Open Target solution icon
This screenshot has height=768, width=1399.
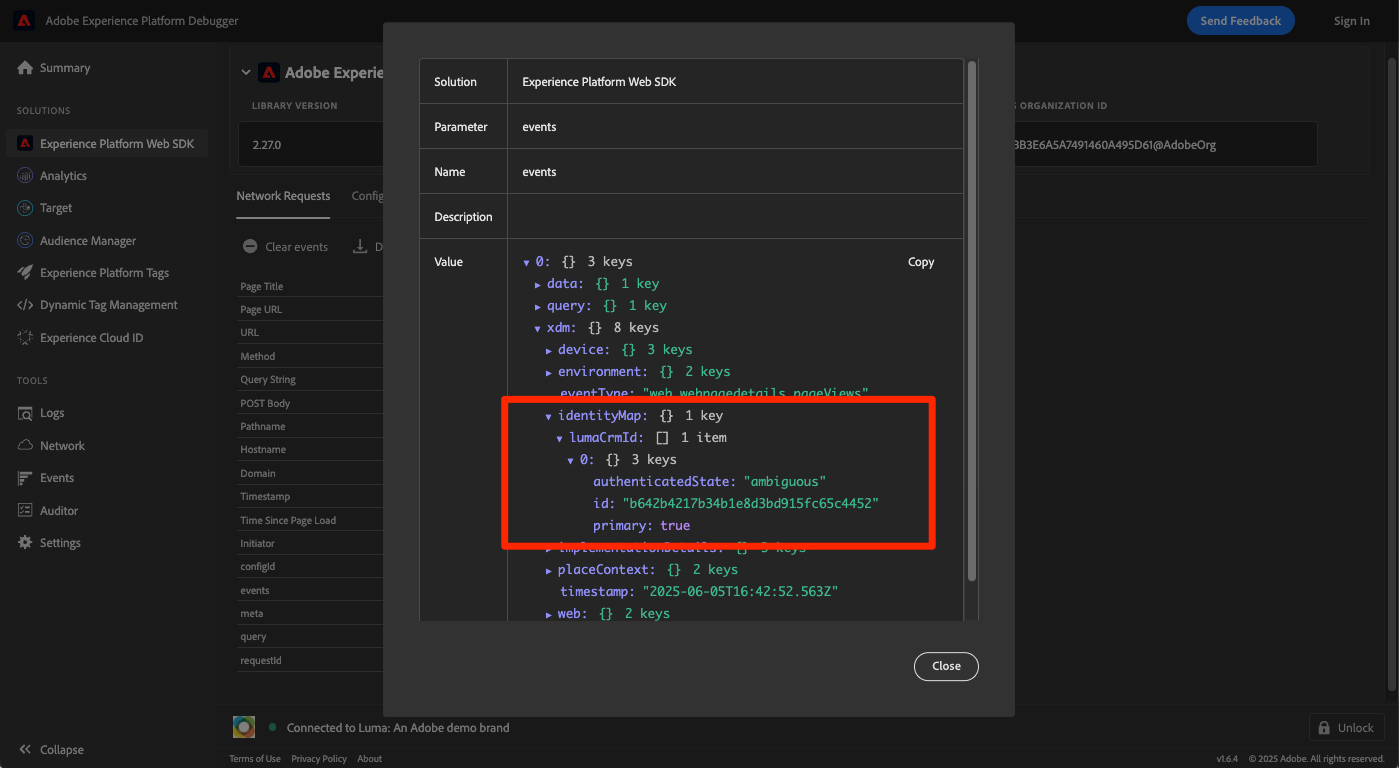25,208
